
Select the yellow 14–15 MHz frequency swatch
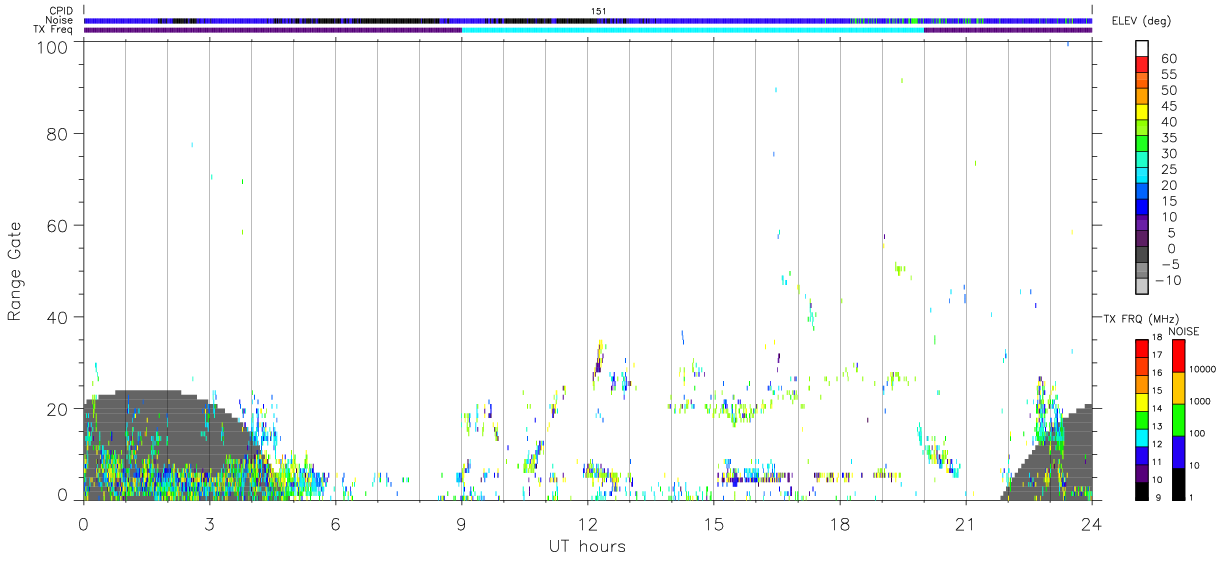pyautogui.click(x=1142, y=402)
